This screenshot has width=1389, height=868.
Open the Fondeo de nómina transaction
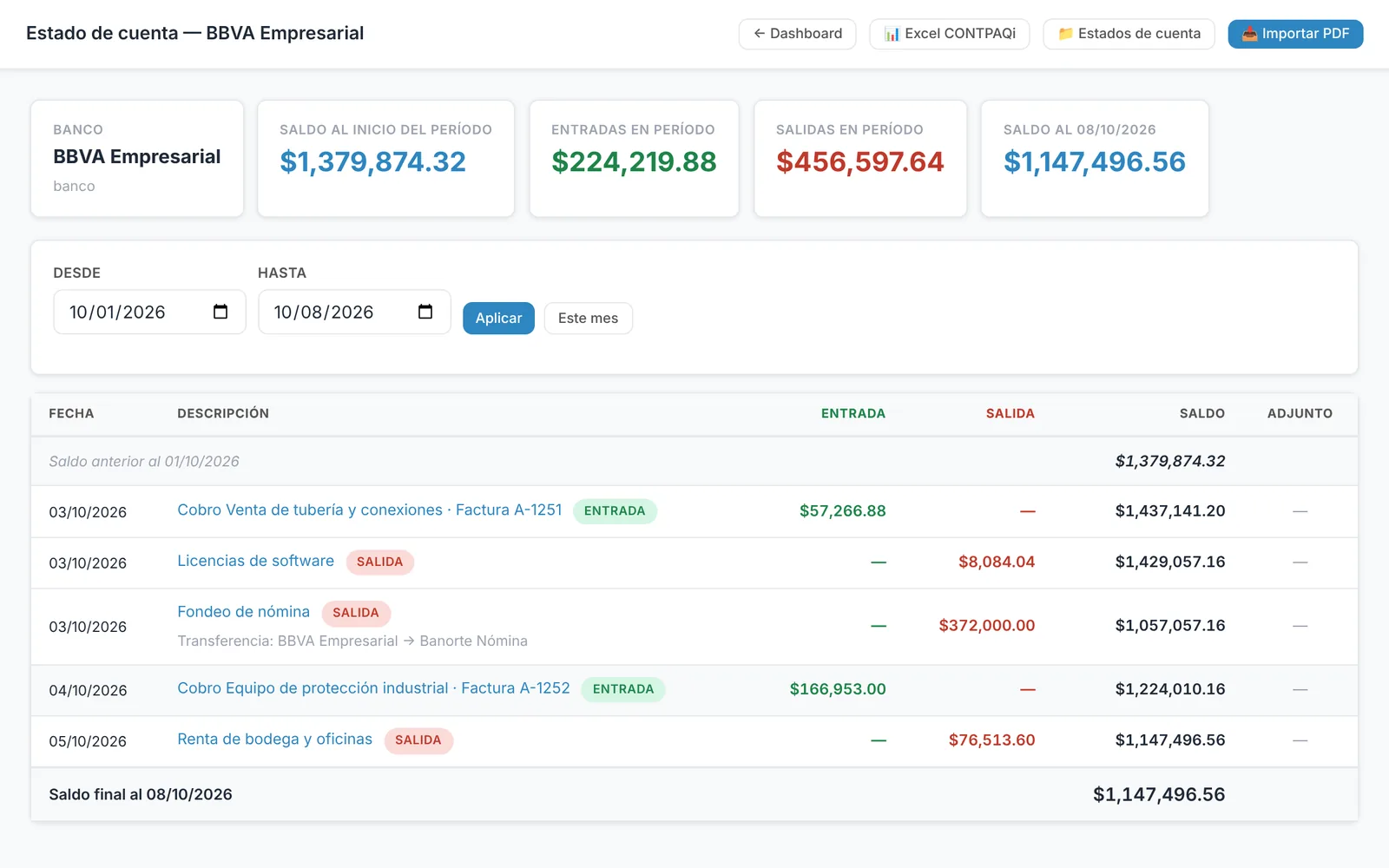(243, 612)
